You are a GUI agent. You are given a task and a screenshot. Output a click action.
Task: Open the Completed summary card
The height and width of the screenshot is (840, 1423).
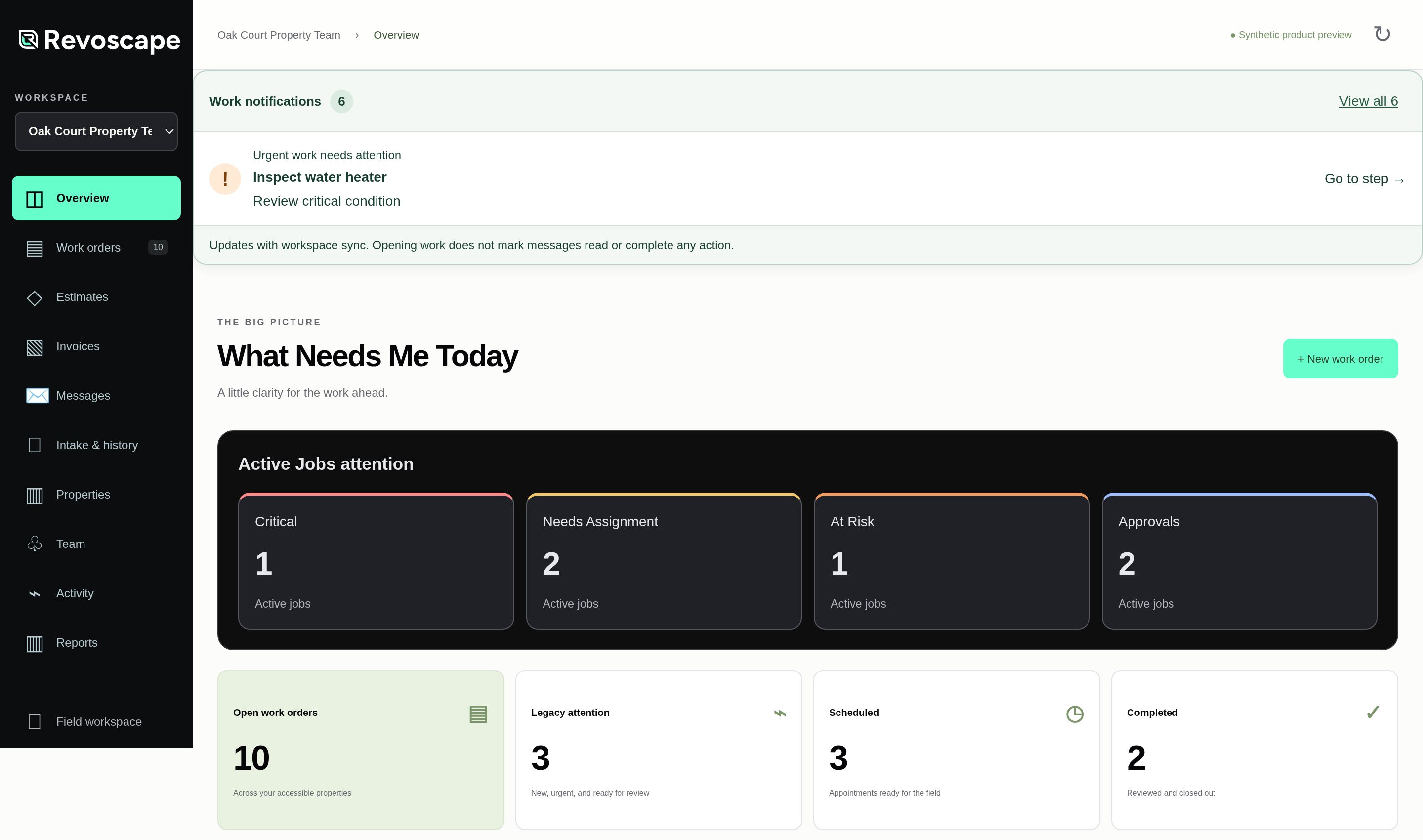point(1255,750)
